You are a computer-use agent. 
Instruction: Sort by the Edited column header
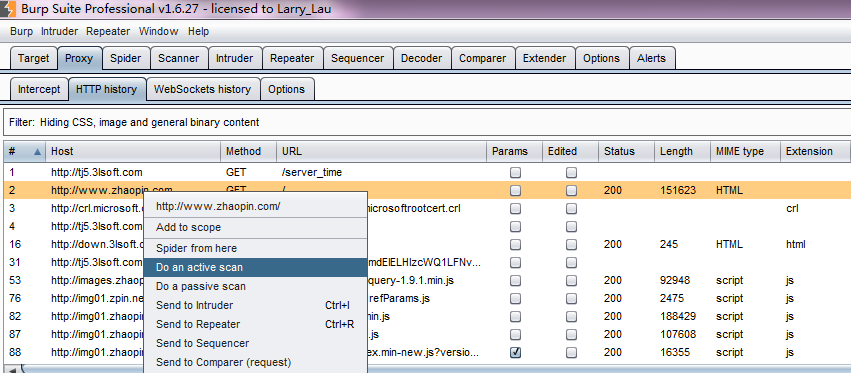tap(570, 151)
